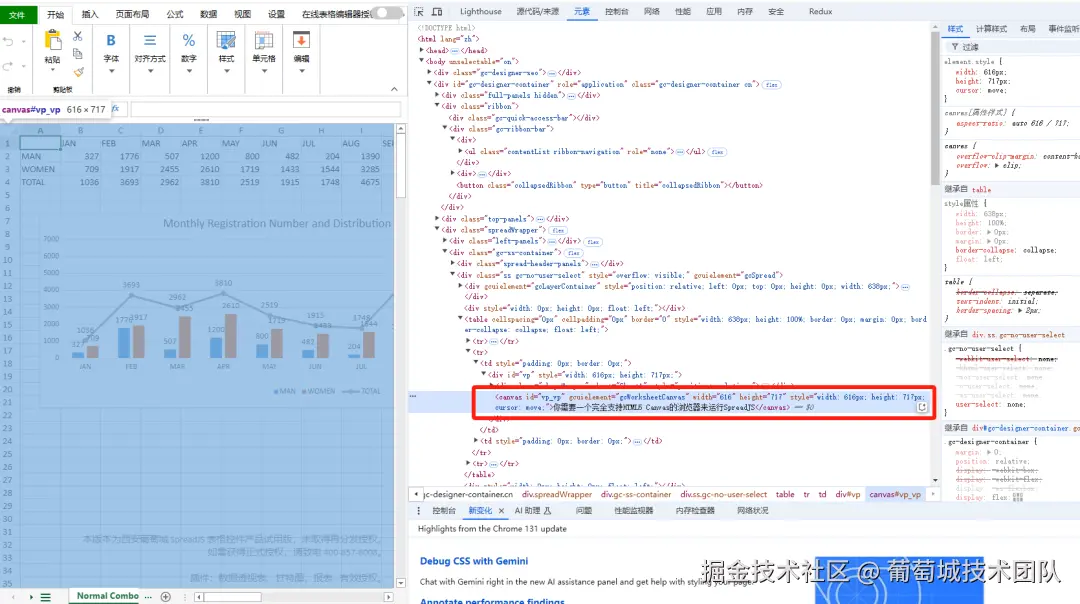The image size is (1080, 604).
Task: Open the drawer three-dot menu in DevTools
Action: (x=418, y=511)
